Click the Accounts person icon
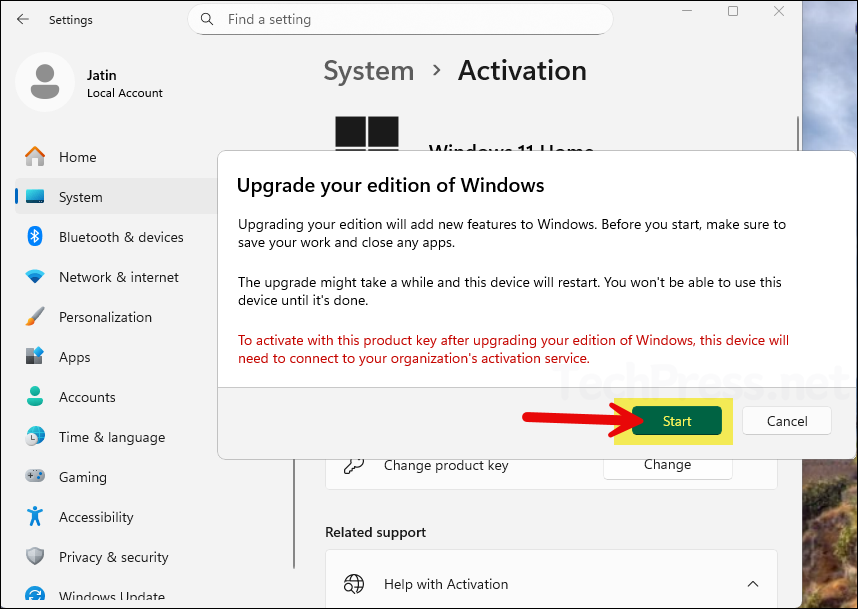This screenshot has width=858, height=609. pyautogui.click(x=35, y=396)
